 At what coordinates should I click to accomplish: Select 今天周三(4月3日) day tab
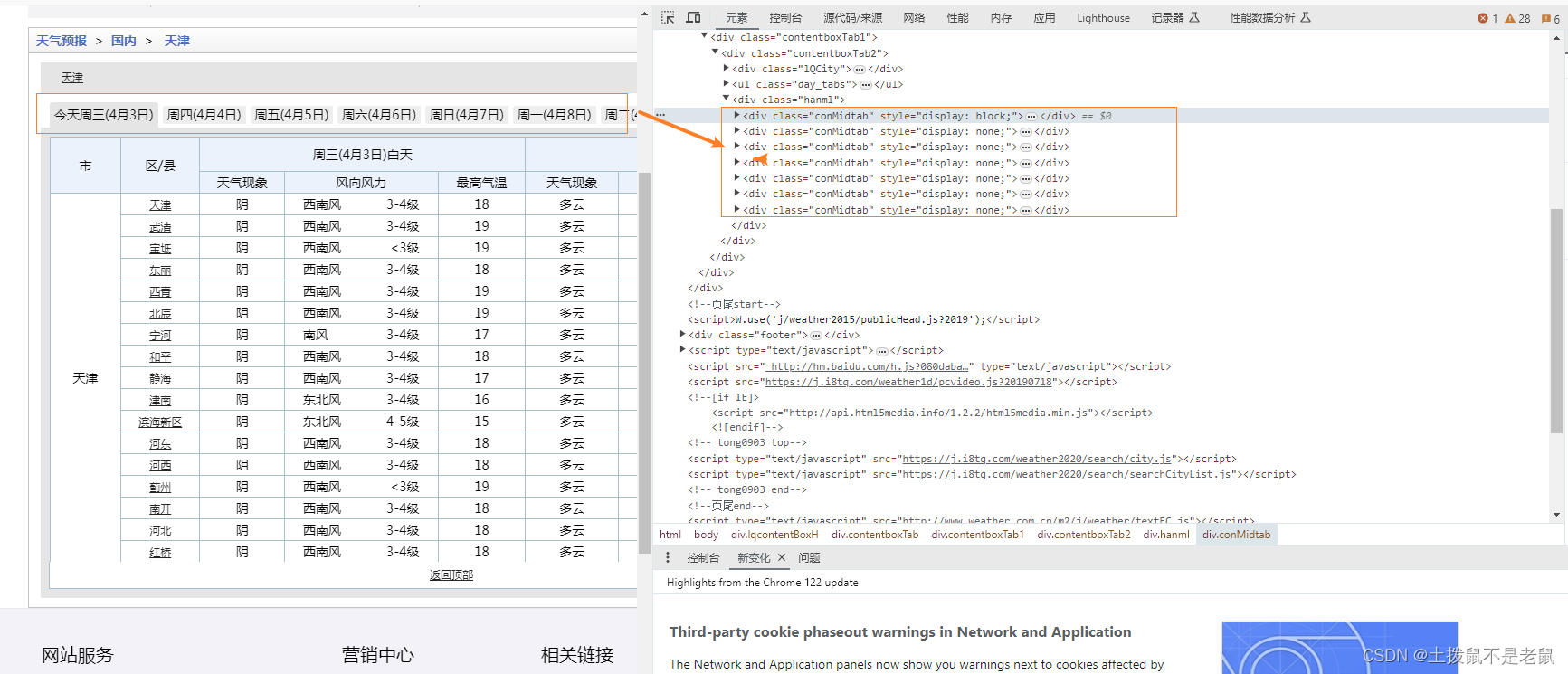tap(104, 115)
